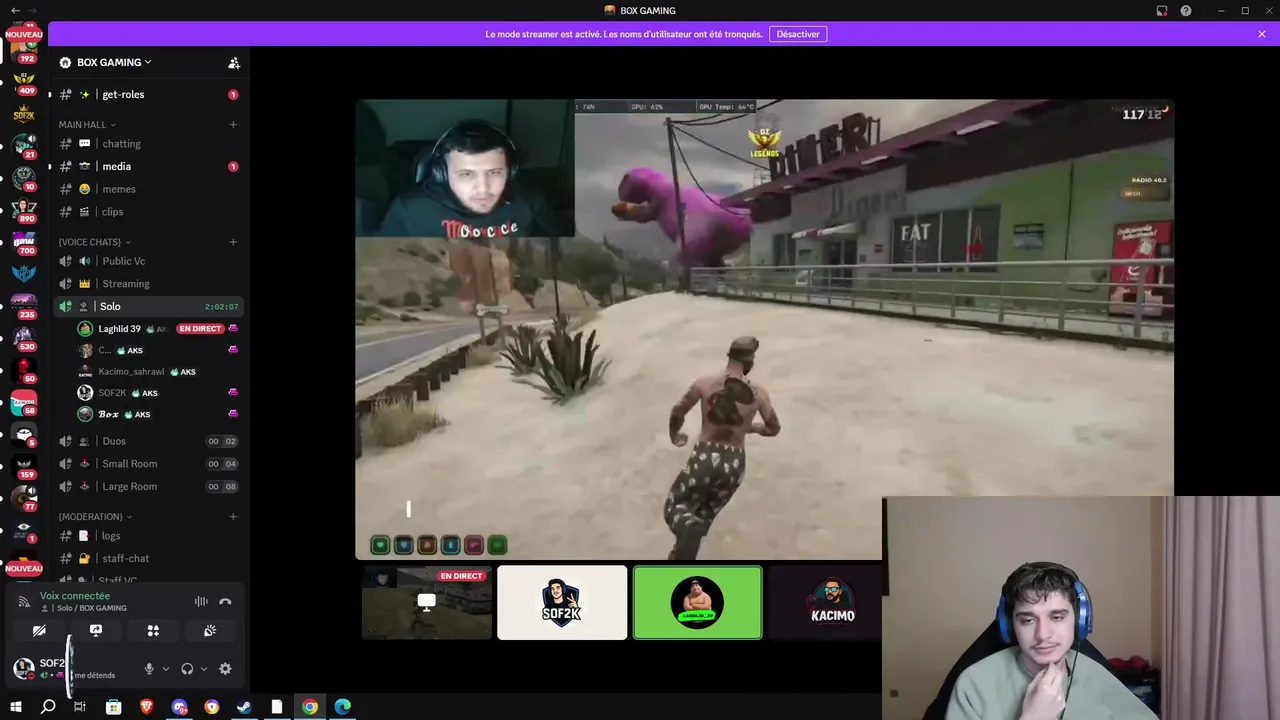The image size is (1280, 720).
Task: Select the EN DIRECT stream thumbnail tile
Action: pos(427,603)
